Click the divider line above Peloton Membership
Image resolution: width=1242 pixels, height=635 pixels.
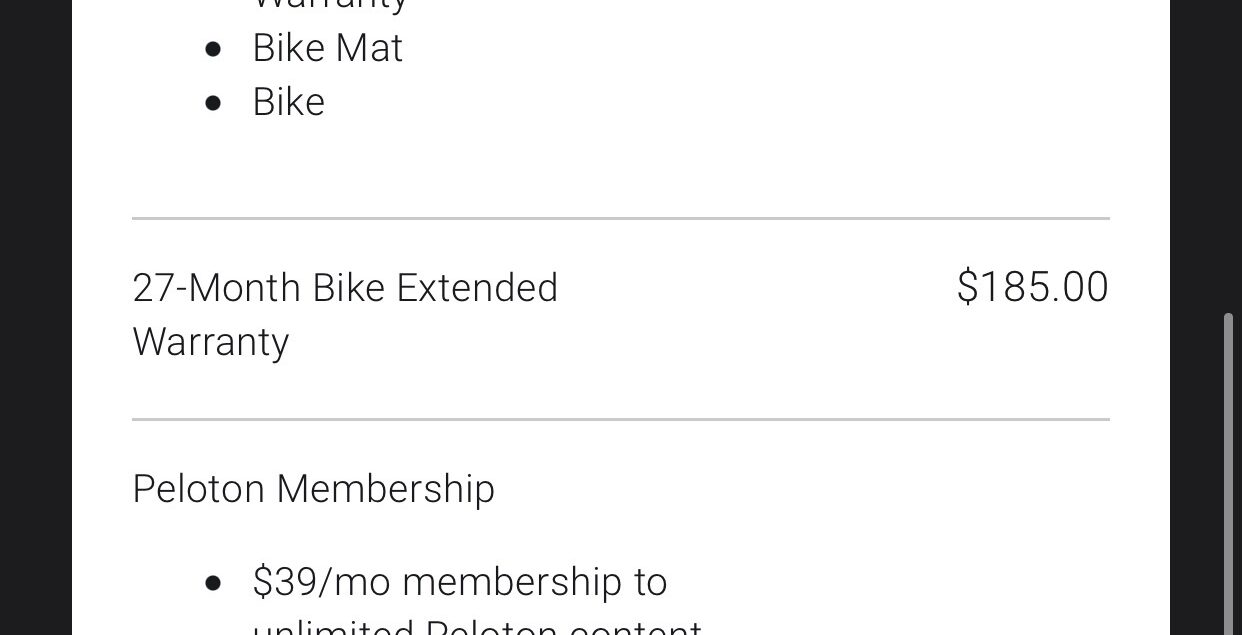point(621,419)
